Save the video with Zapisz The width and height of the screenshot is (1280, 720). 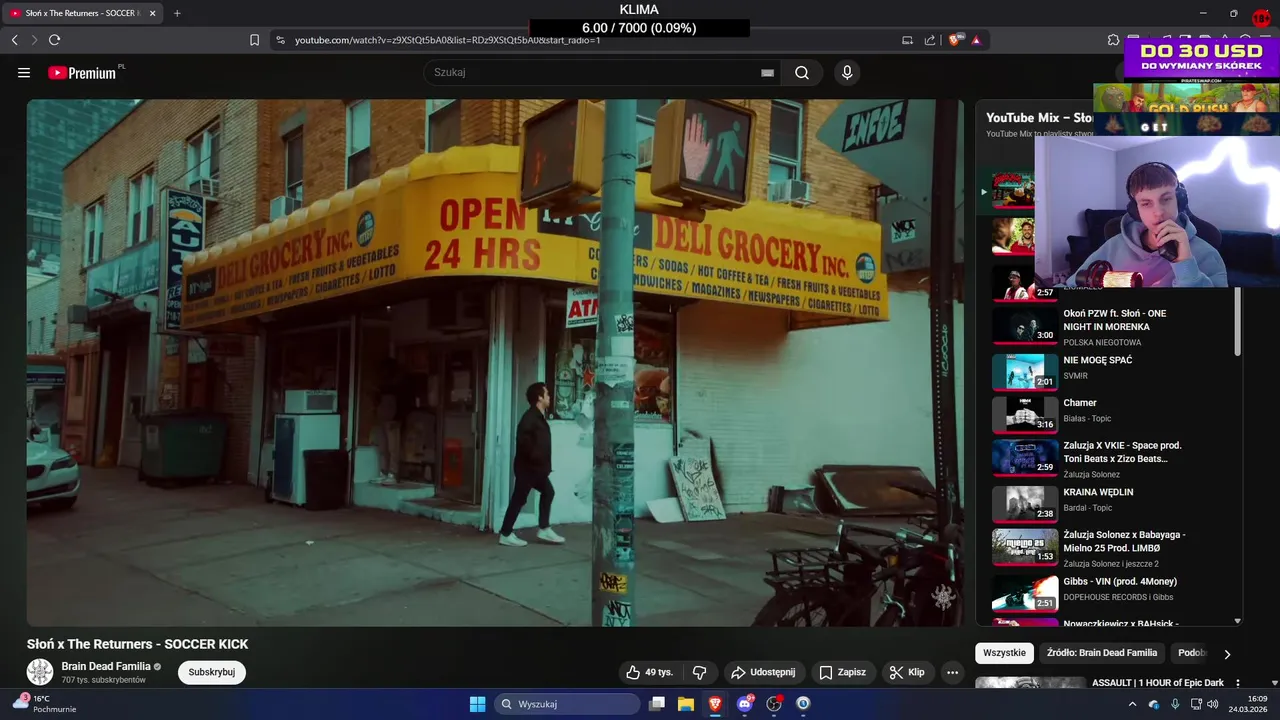(843, 672)
